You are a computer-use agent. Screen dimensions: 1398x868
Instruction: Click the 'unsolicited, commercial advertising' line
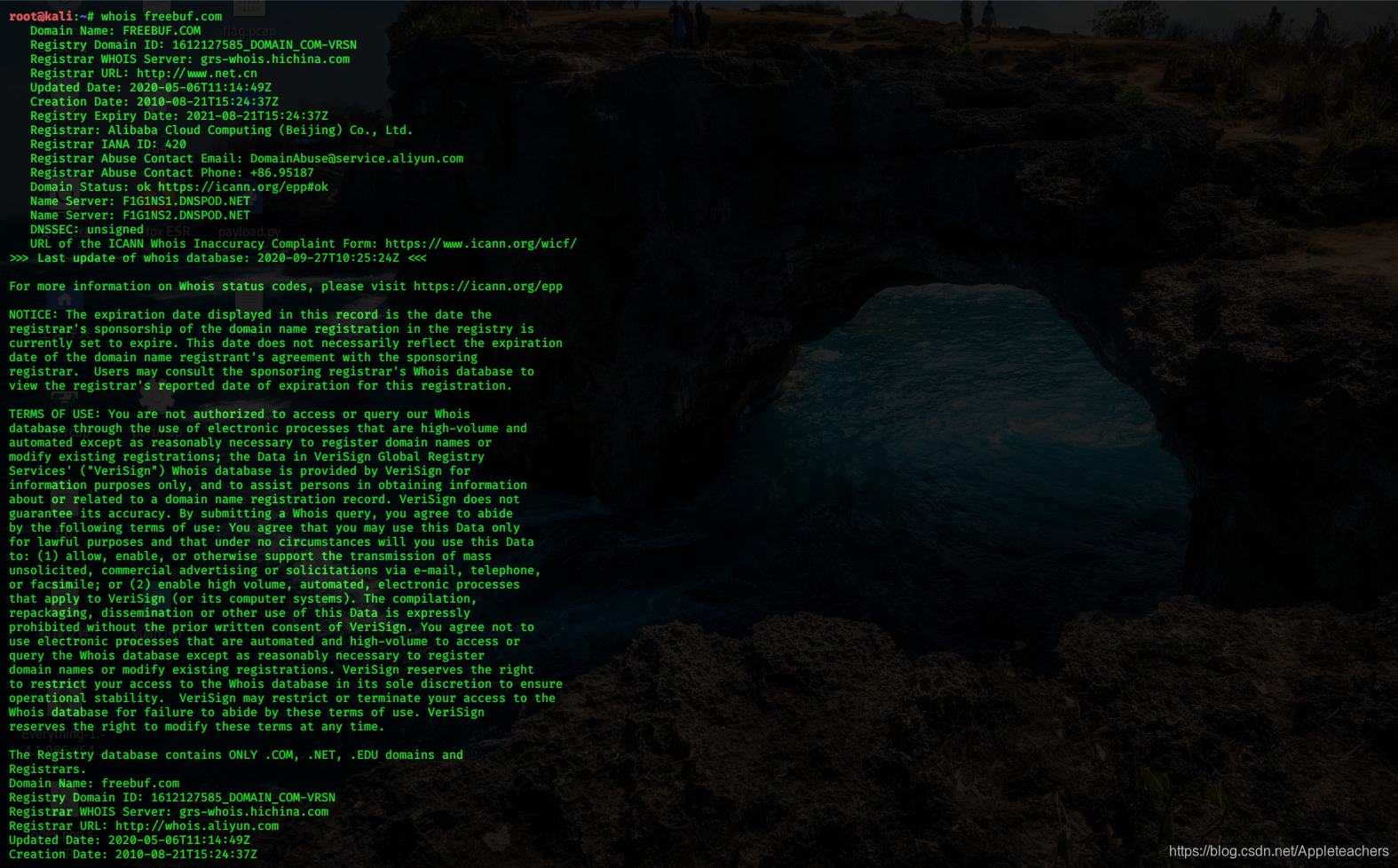coord(275,570)
